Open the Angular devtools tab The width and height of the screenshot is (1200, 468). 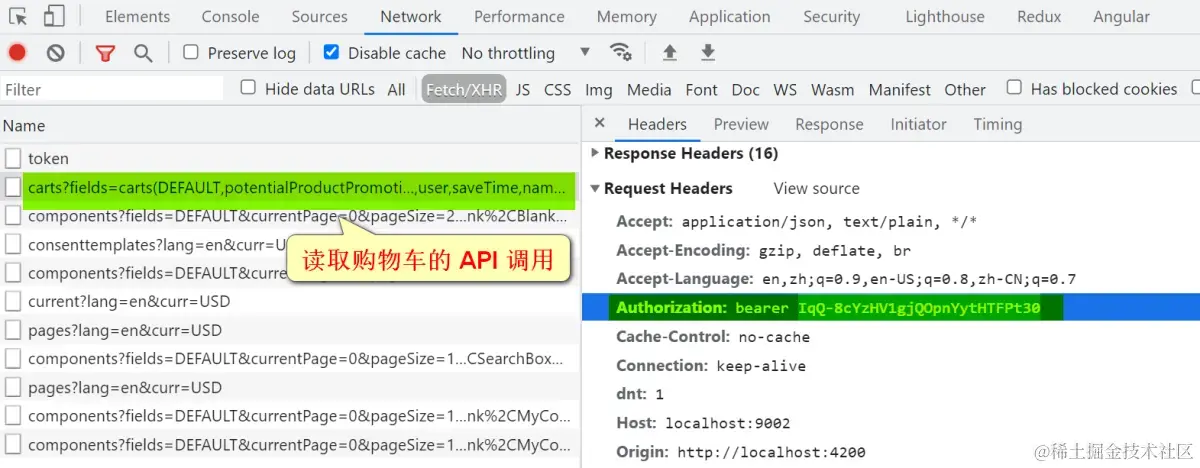1122,16
